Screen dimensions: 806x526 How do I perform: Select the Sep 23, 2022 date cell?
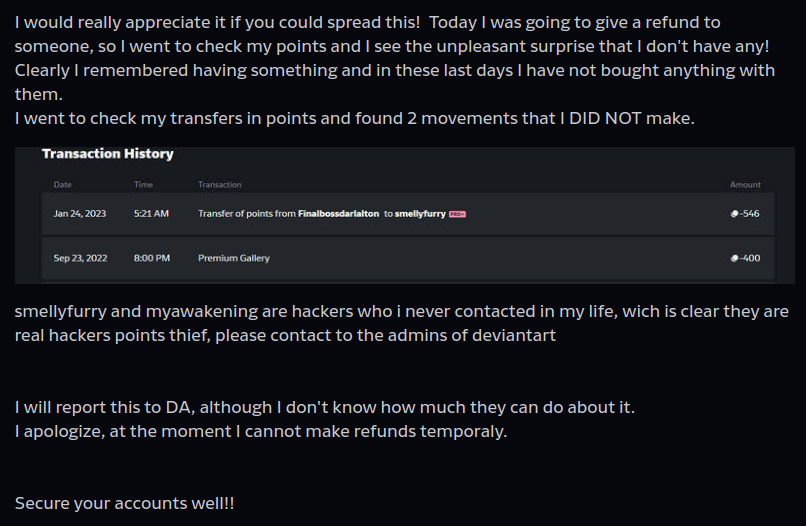point(79,258)
